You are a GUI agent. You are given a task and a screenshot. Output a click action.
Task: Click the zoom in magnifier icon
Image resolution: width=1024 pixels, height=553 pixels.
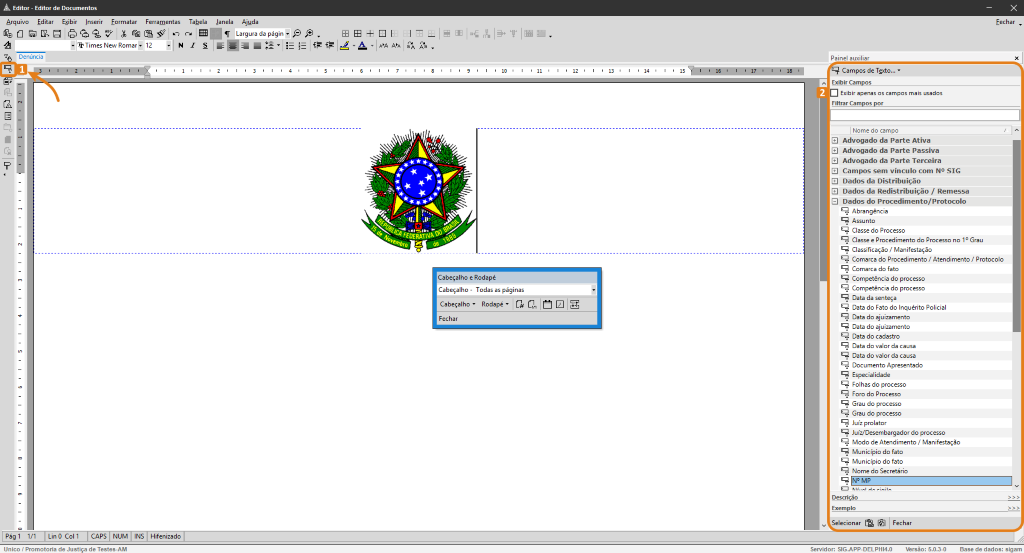pos(309,33)
